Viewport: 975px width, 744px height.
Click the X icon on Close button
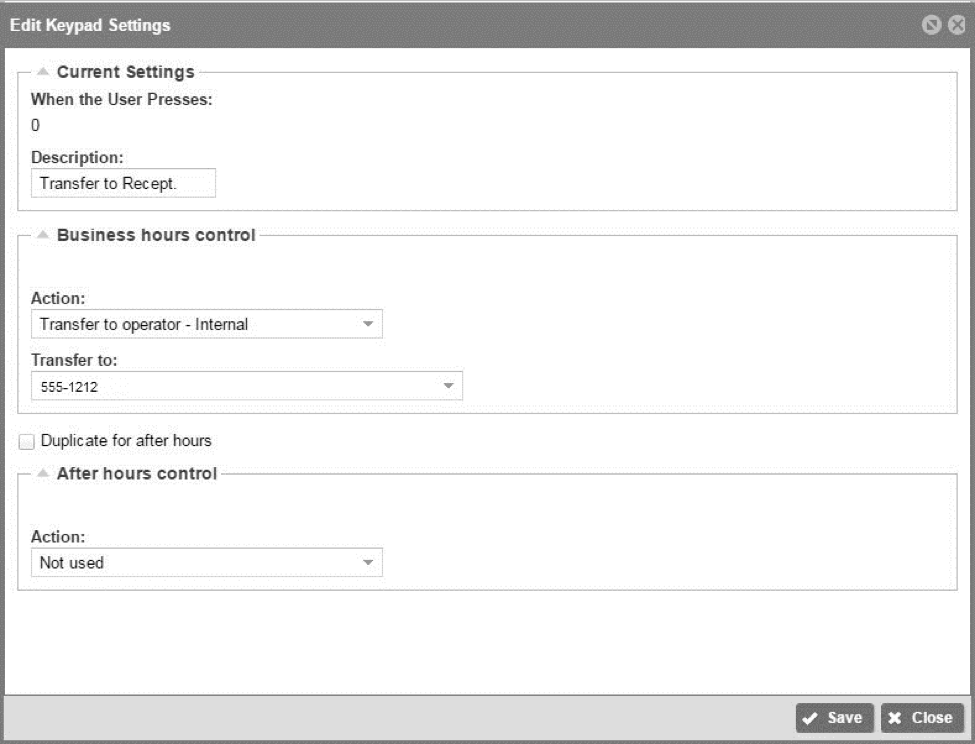click(x=894, y=718)
